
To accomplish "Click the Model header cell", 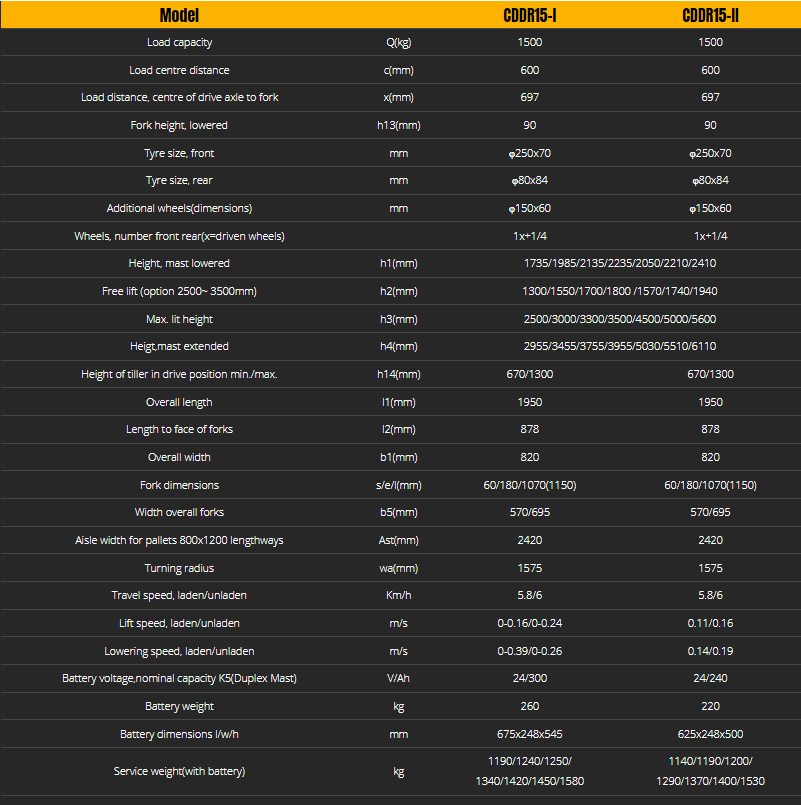I will 179,15.
